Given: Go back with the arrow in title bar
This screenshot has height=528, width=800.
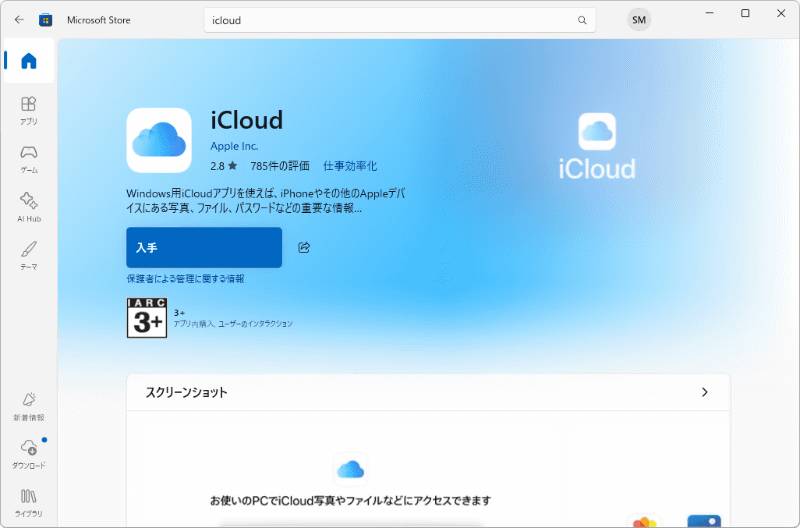Looking at the screenshot, I should tap(19, 20).
